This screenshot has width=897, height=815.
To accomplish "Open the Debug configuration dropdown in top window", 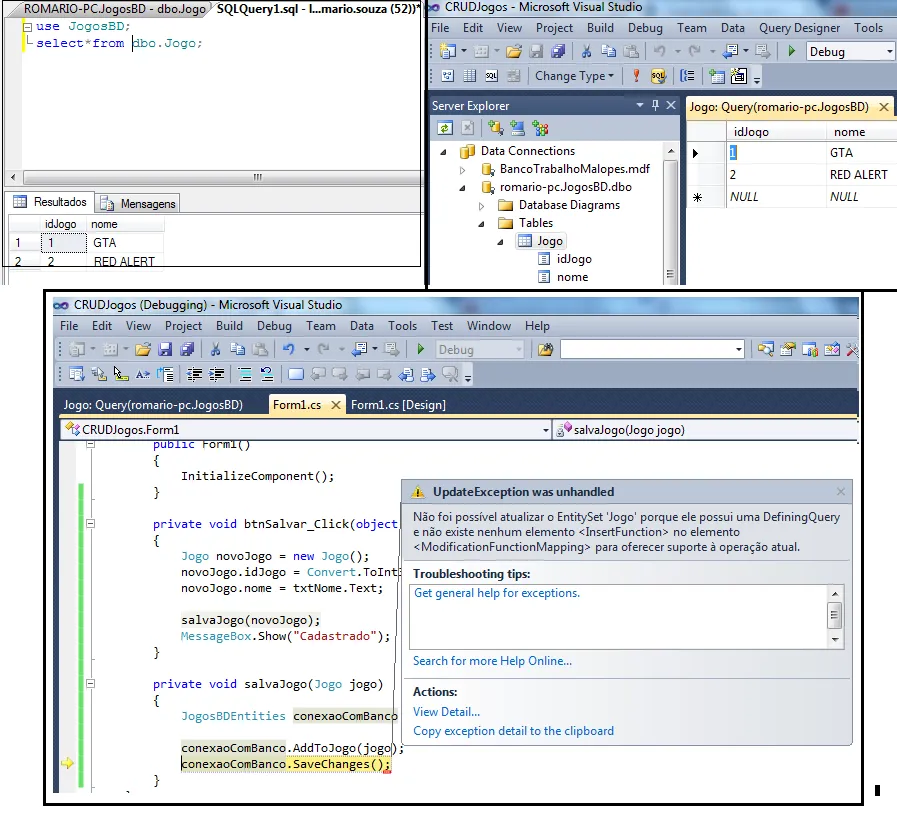I will [x=889, y=52].
